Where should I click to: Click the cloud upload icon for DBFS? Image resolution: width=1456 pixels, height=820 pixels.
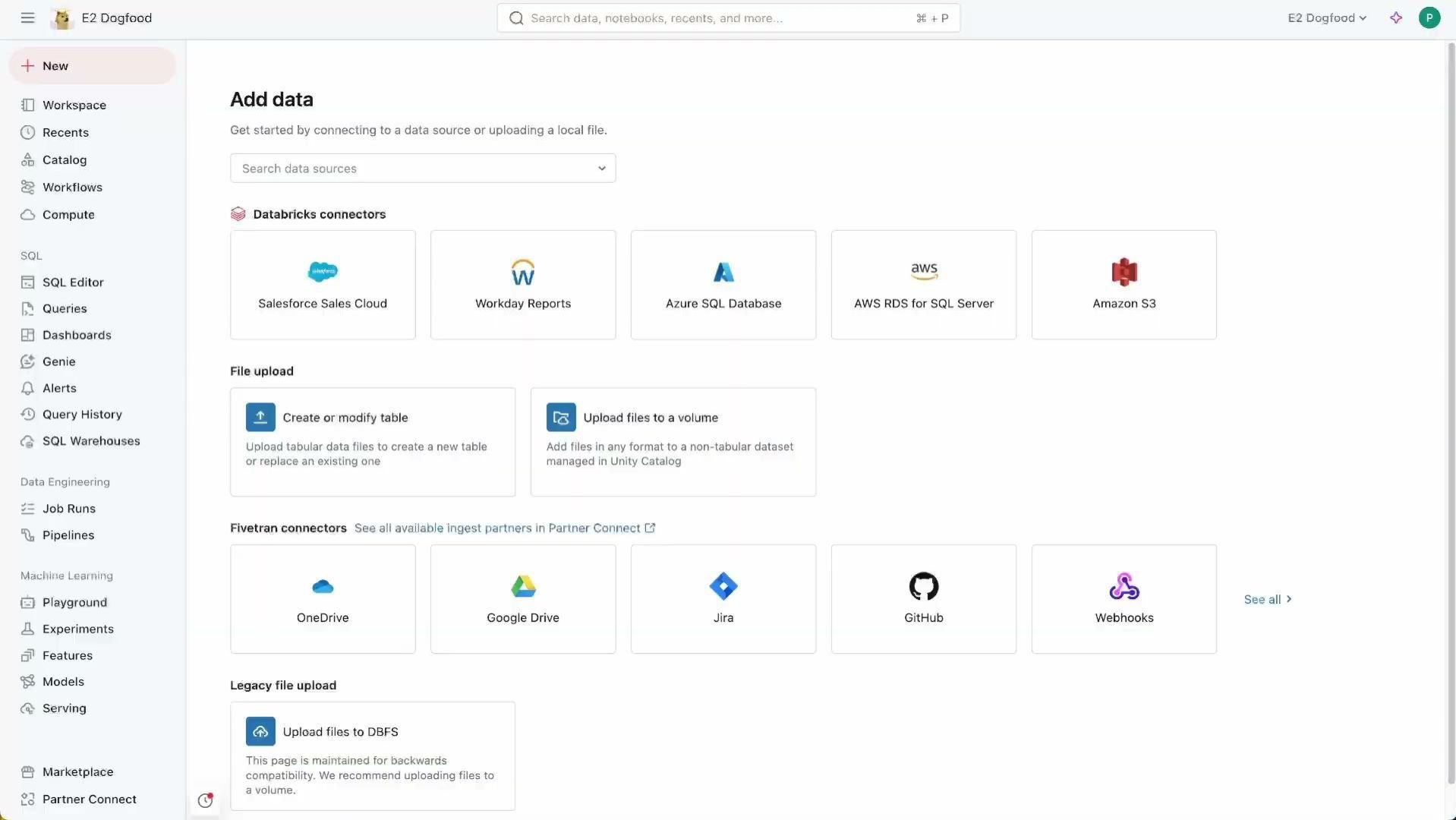coord(260,731)
